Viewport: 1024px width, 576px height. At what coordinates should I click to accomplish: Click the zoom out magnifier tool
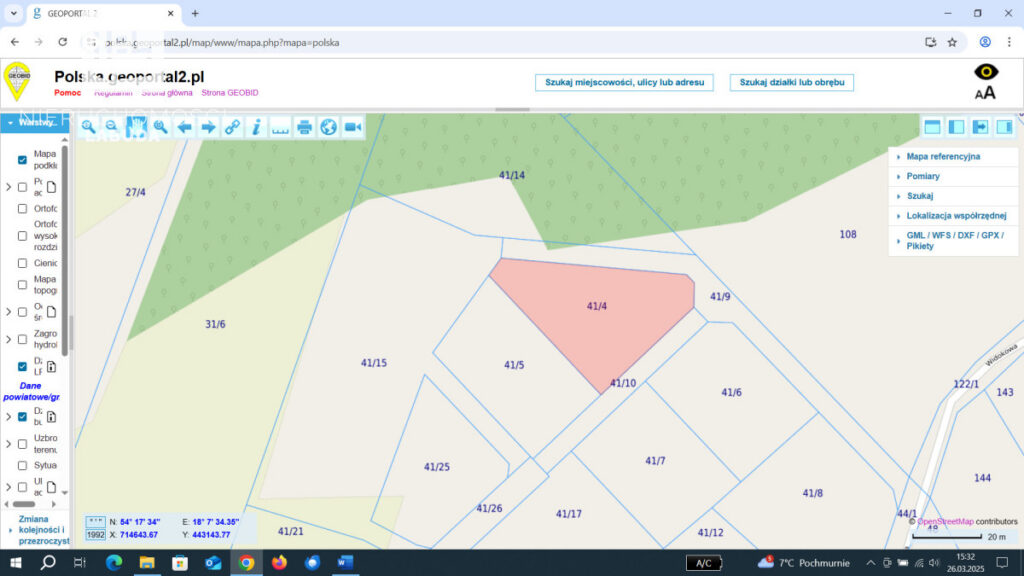pyautogui.click(x=112, y=127)
